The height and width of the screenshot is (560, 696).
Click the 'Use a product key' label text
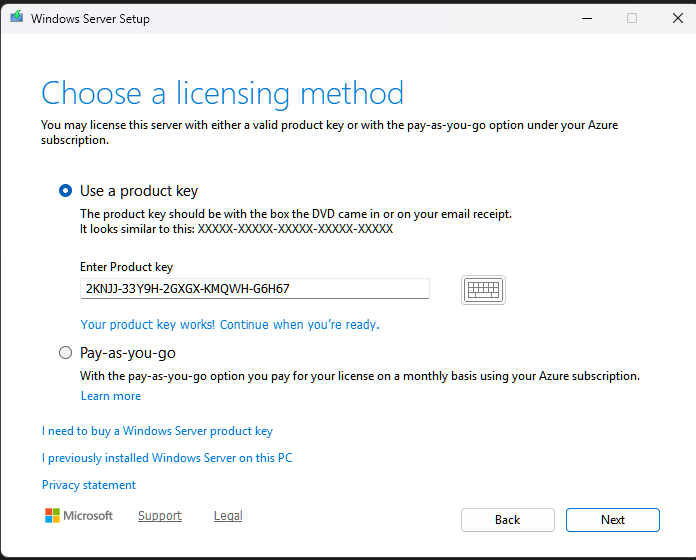click(x=139, y=191)
